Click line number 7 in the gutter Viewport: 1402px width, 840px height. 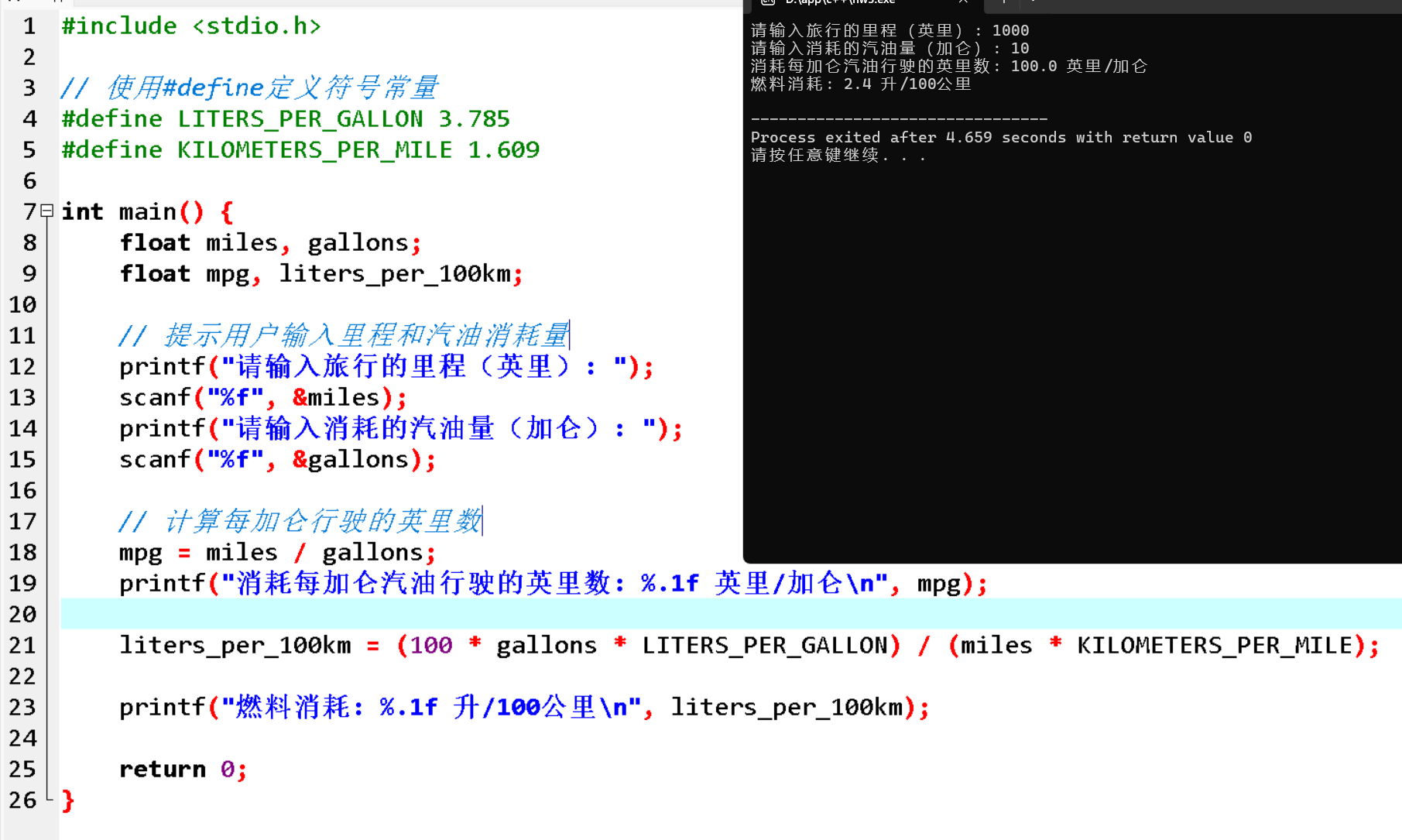pos(29,212)
